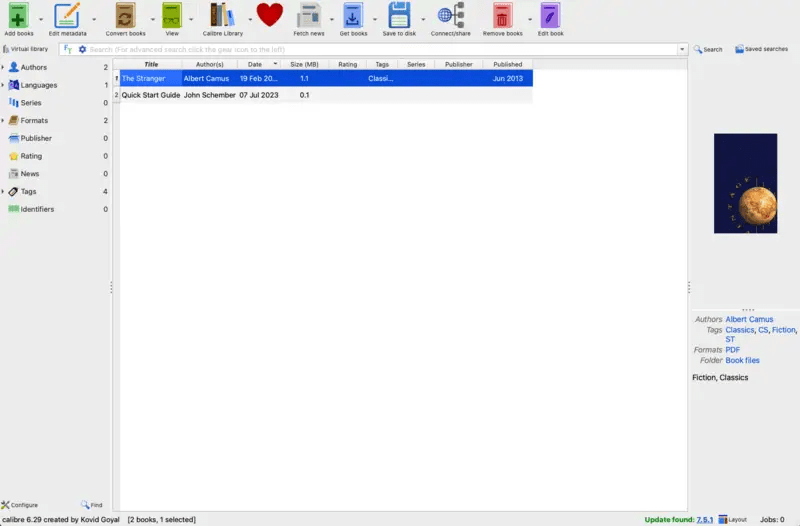Click the Search button
Screen dimensions: 800x526
(x=708, y=49)
